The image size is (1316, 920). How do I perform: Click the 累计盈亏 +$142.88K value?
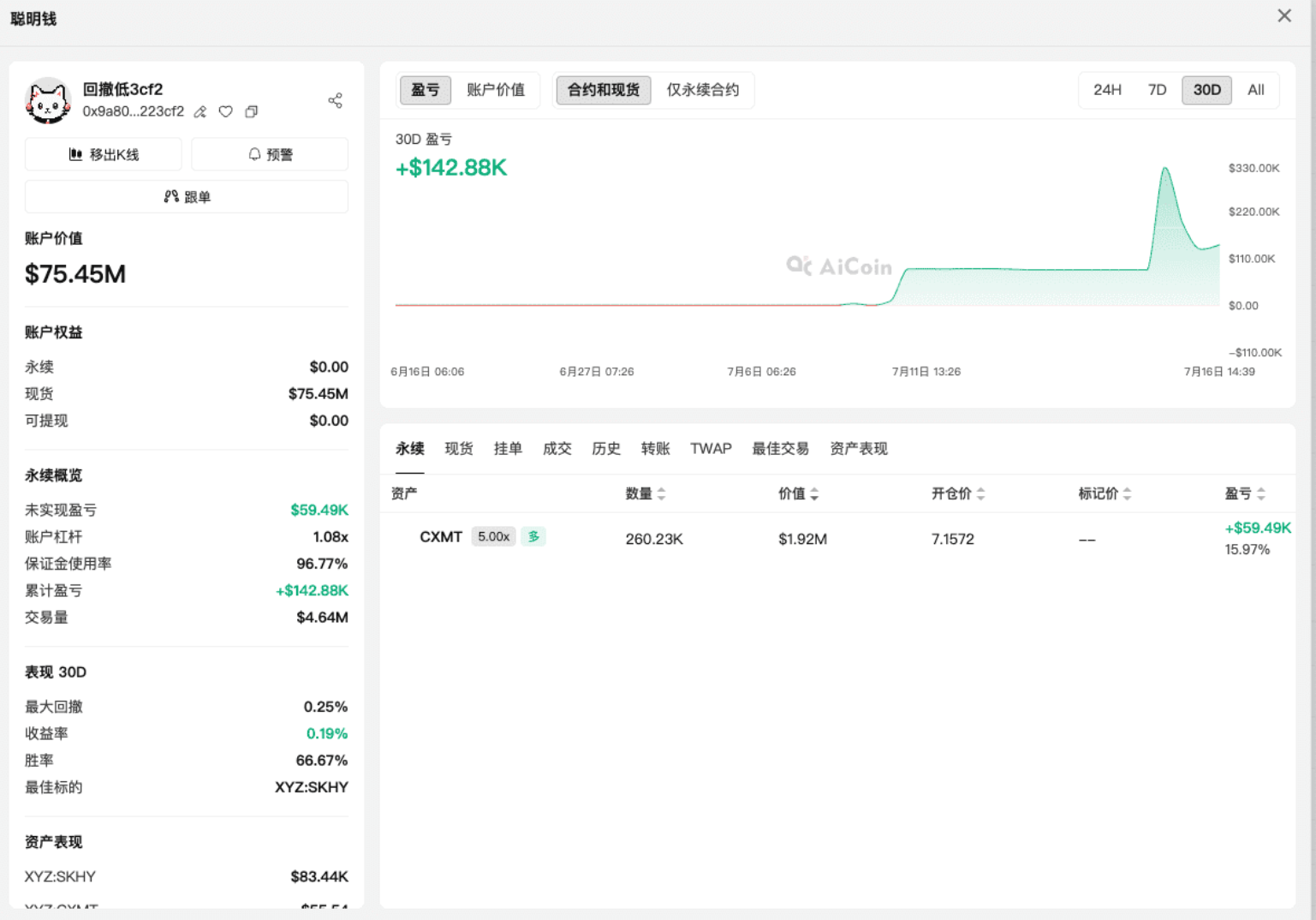click(x=312, y=591)
